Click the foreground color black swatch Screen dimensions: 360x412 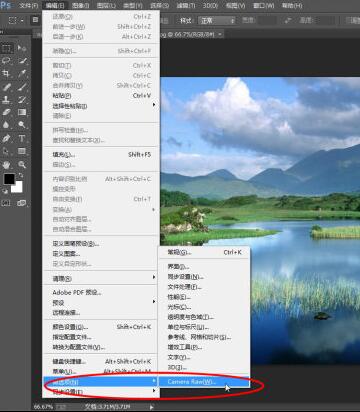click(8, 179)
